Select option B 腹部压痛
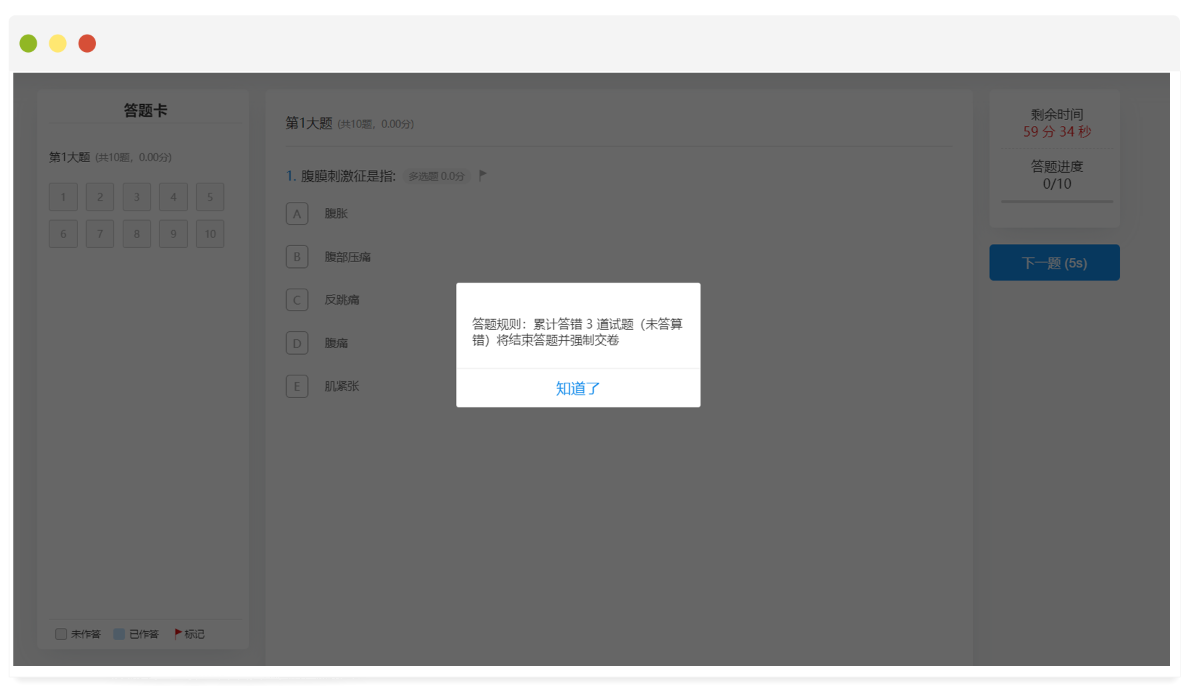This screenshot has height=686, width=1193. click(297, 257)
